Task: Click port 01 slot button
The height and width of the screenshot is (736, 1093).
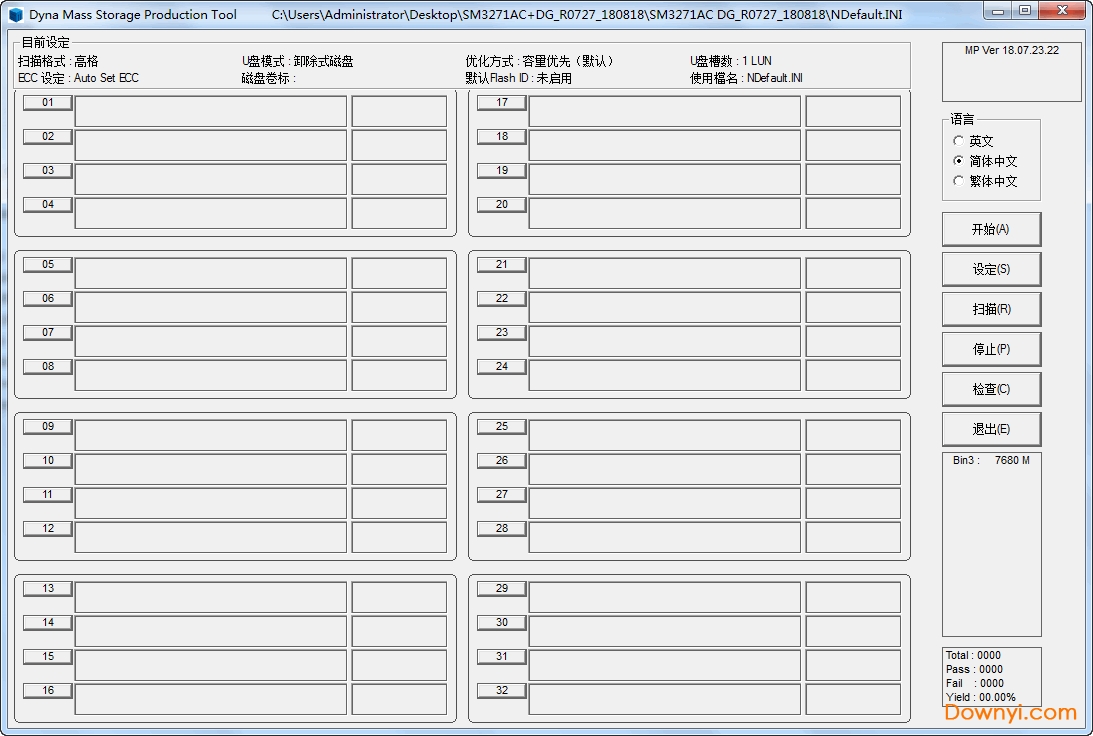Action: click(48, 103)
